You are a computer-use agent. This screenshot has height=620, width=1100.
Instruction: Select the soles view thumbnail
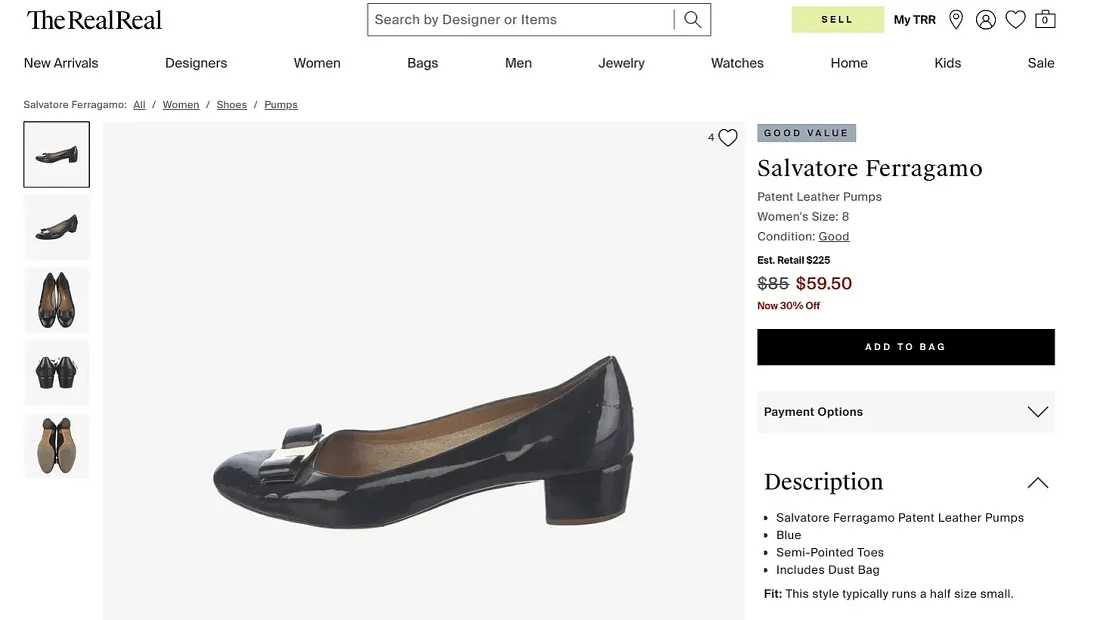pos(57,446)
